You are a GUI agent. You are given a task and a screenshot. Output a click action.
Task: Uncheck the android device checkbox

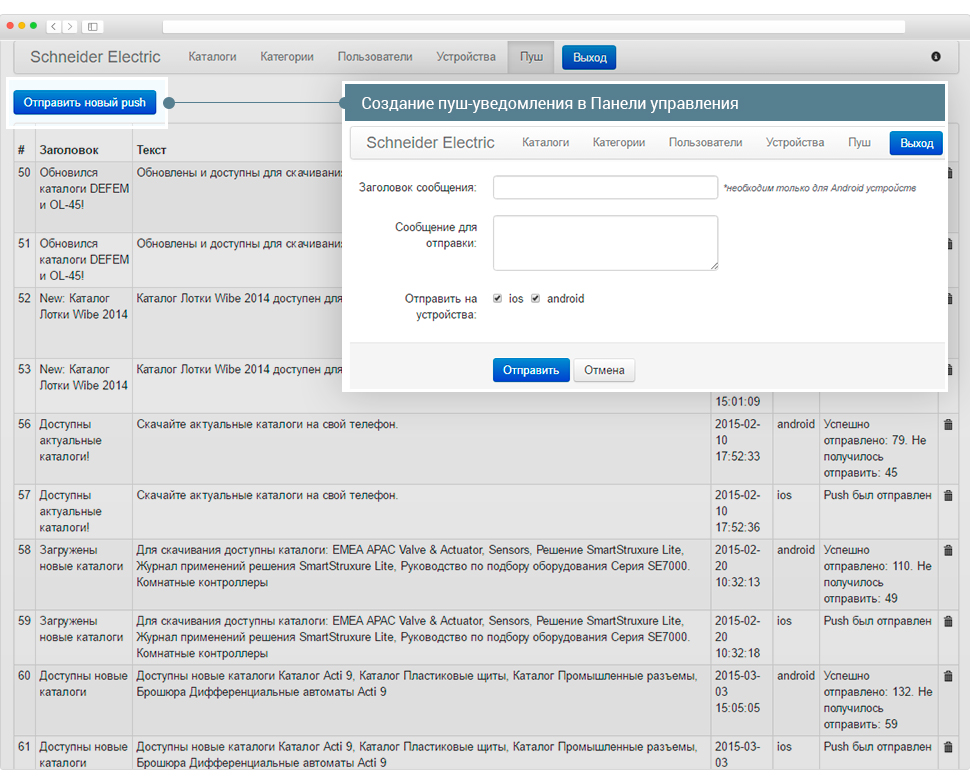point(536,298)
